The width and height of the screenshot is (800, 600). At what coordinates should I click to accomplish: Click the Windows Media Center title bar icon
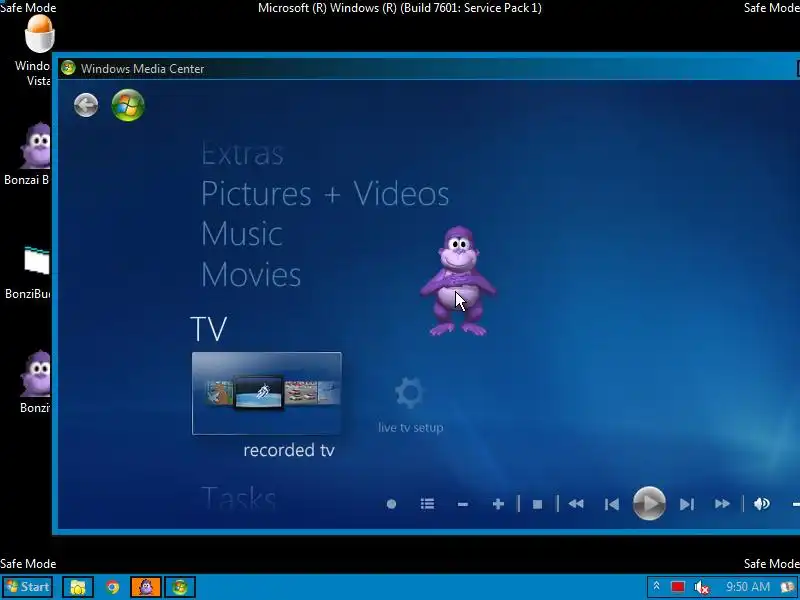[x=68, y=68]
